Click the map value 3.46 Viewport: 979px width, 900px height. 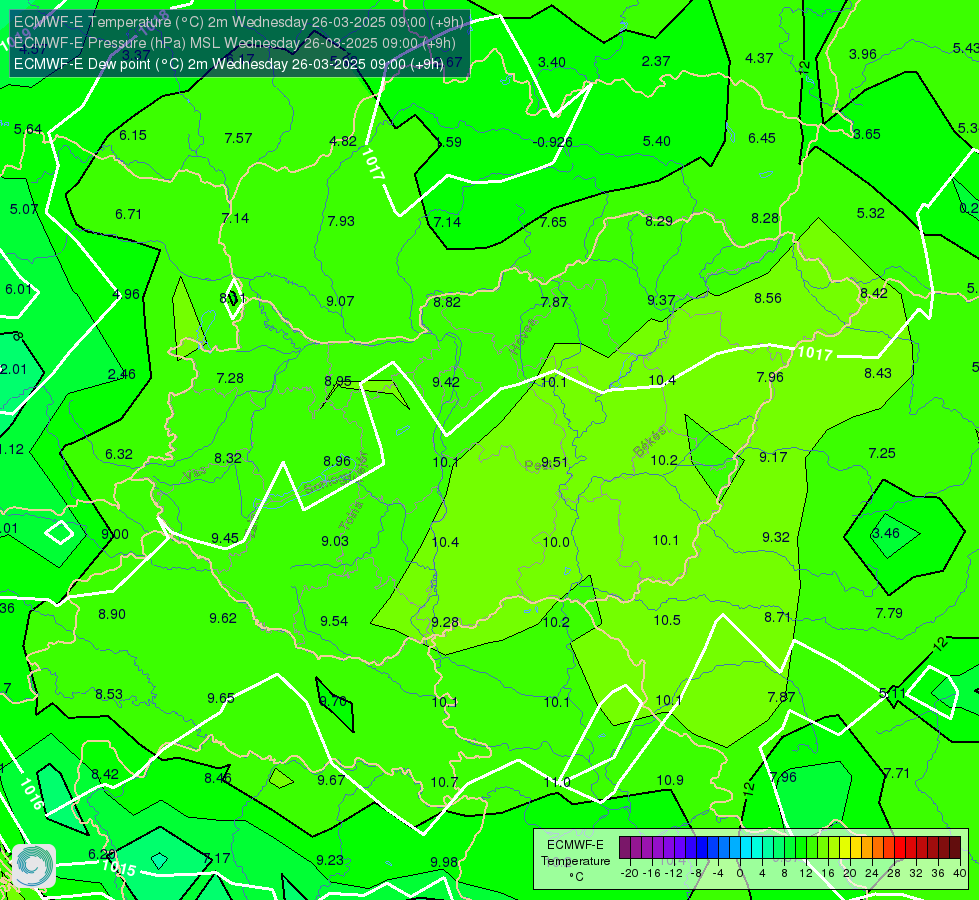(x=885, y=533)
